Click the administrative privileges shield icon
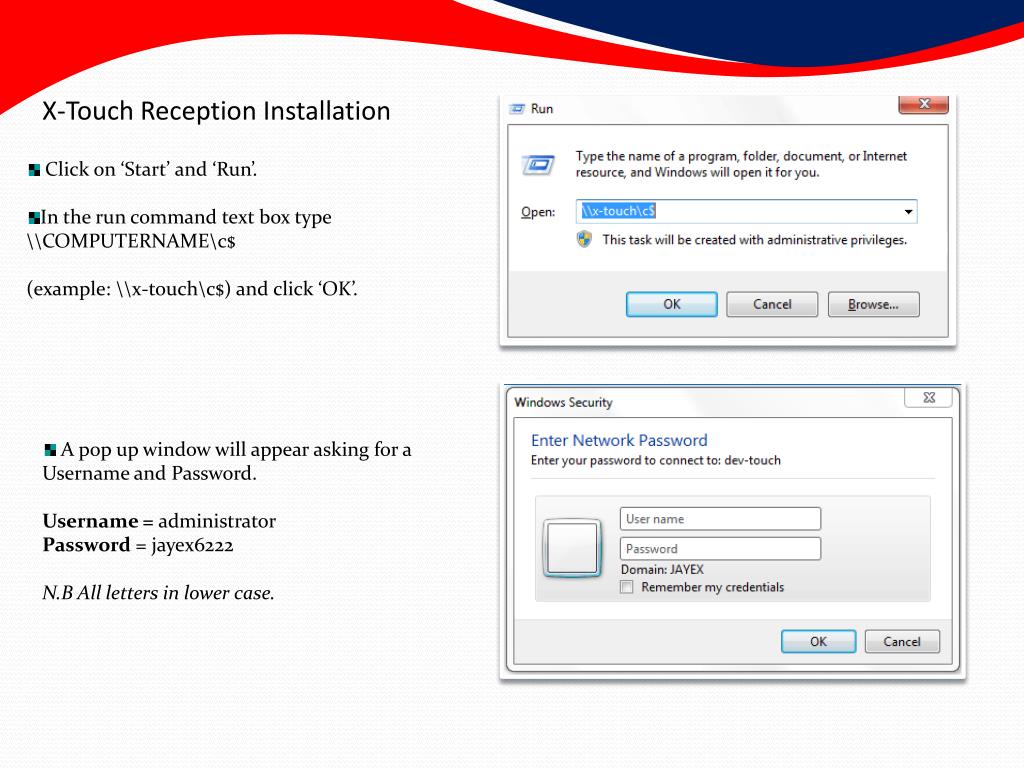1024x768 pixels. tap(584, 240)
